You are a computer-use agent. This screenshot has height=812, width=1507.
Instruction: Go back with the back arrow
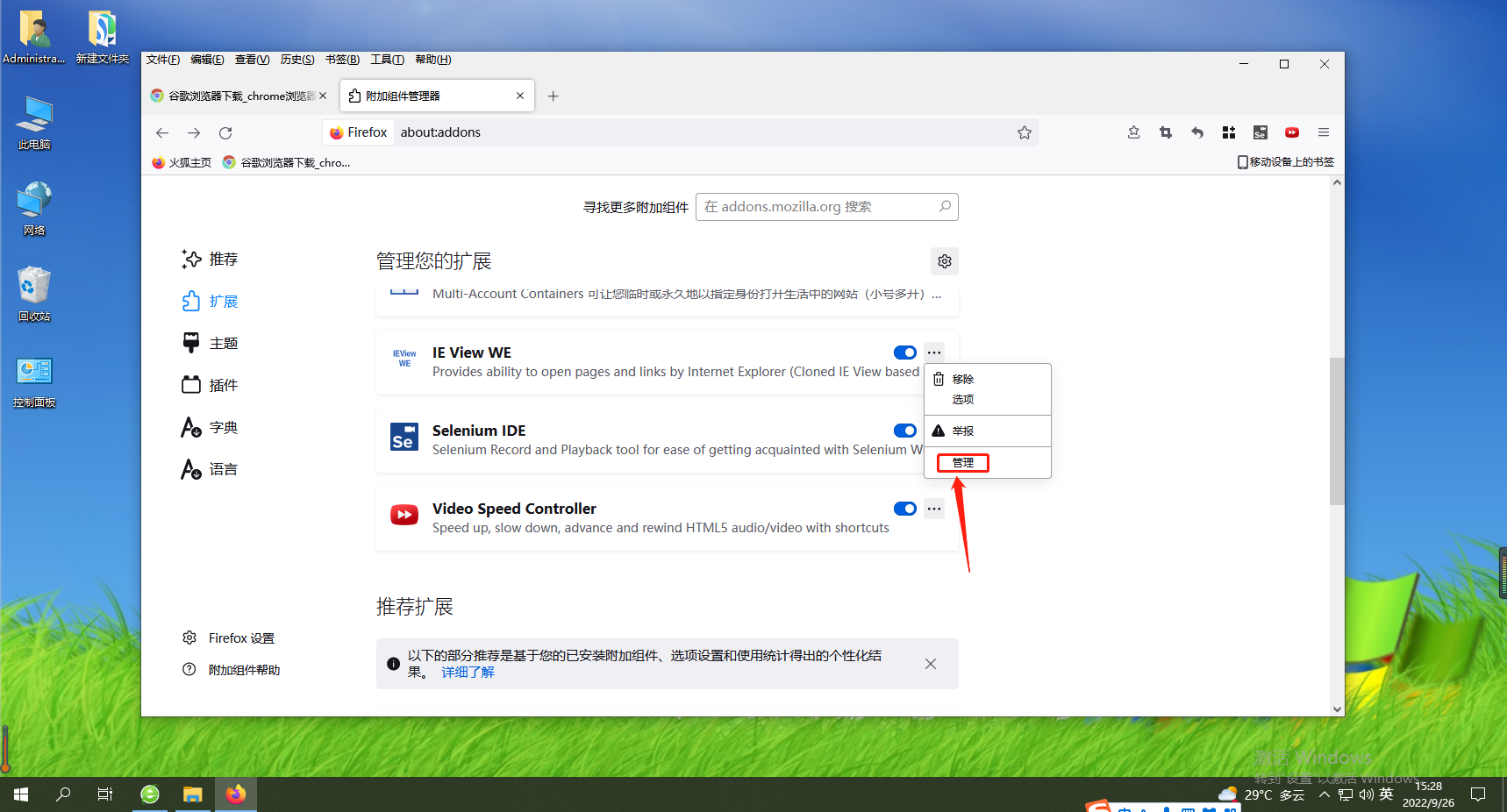tap(162, 132)
